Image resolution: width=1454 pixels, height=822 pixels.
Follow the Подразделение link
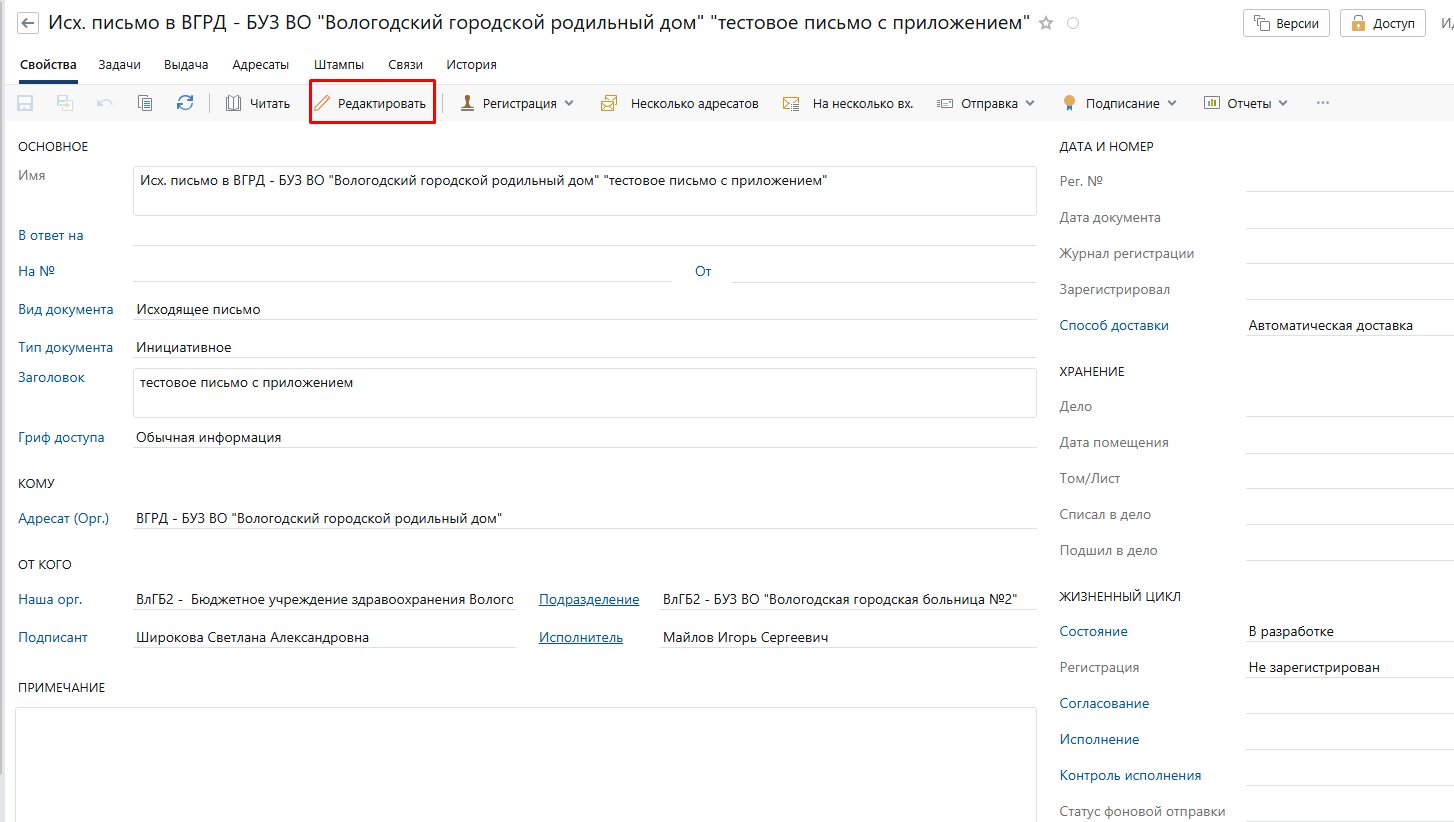588,599
